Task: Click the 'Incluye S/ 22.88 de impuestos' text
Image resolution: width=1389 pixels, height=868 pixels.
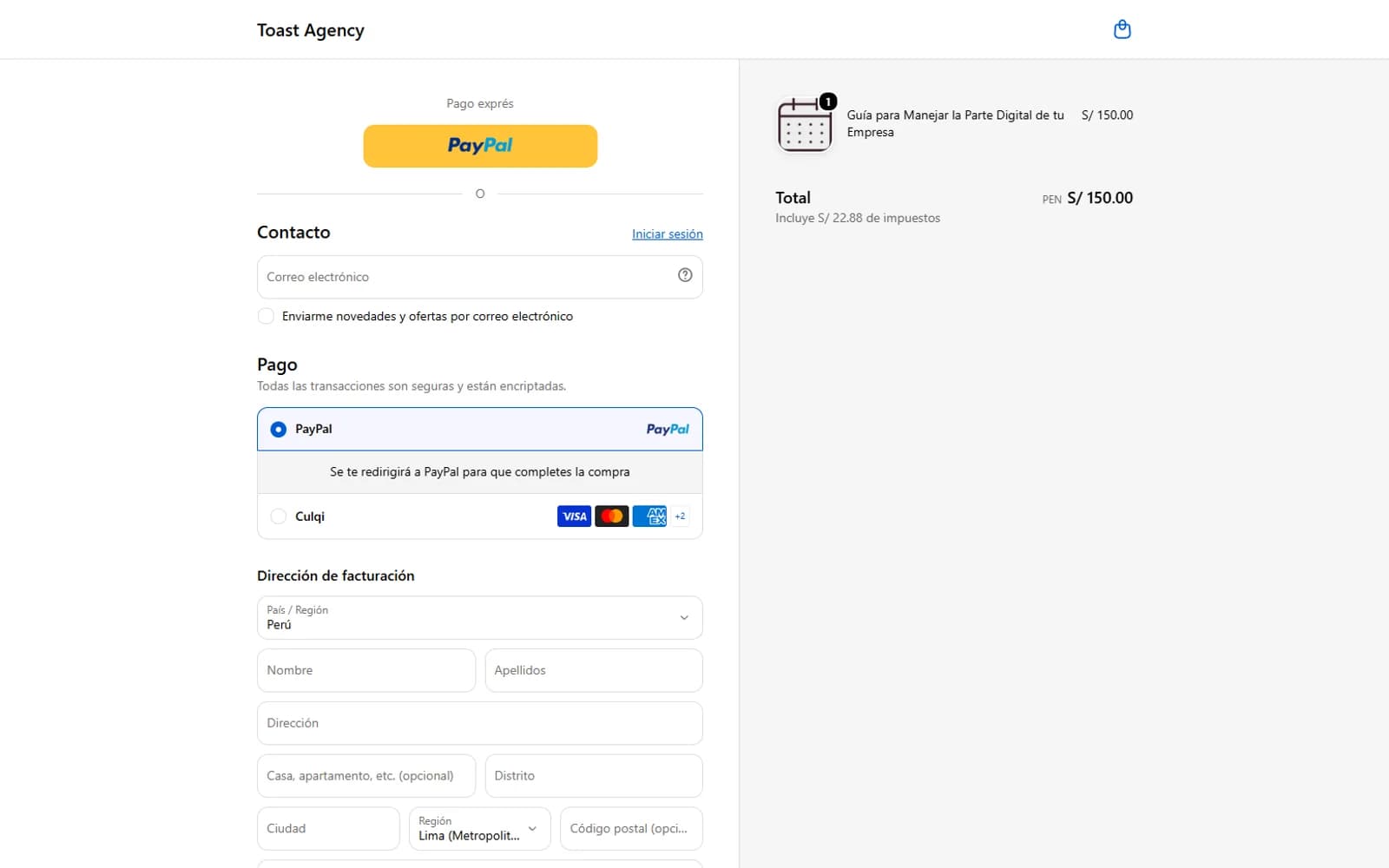Action: click(858, 218)
